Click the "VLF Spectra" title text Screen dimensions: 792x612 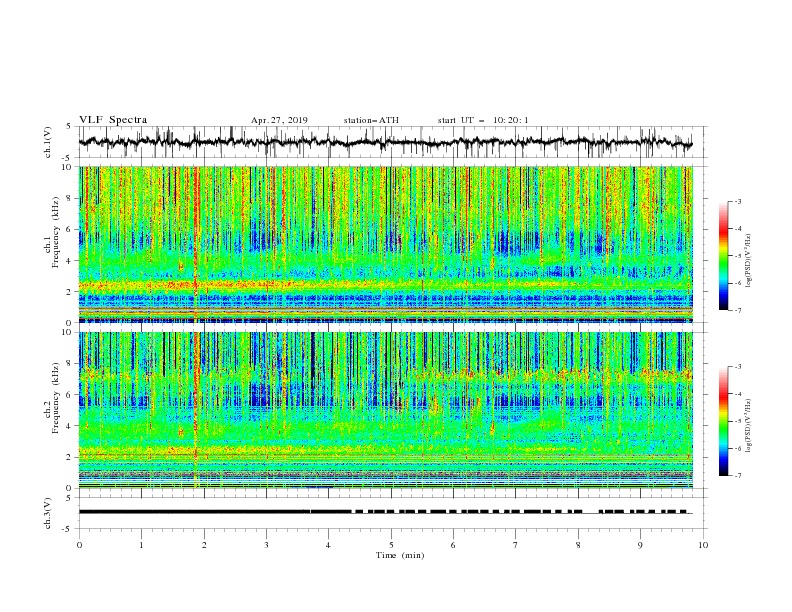[113, 120]
